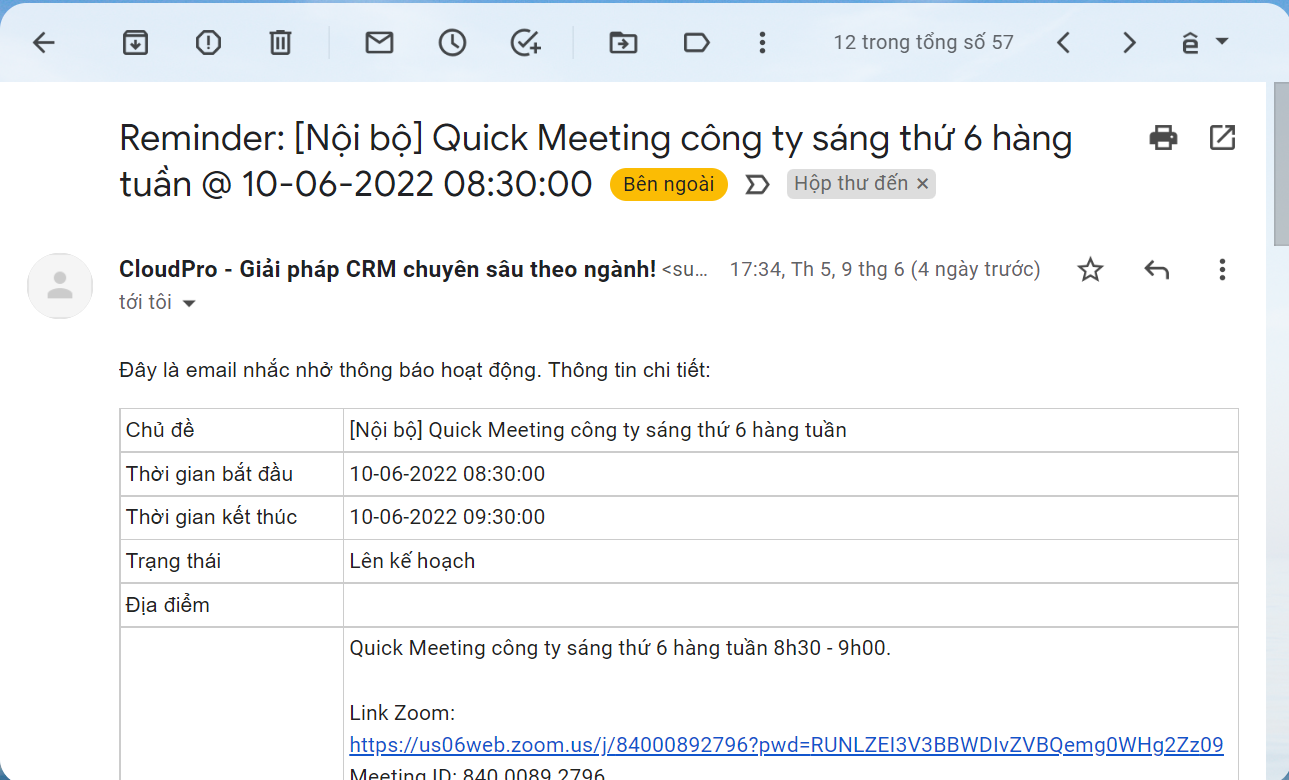
Task: Snooze this email
Action: point(452,42)
